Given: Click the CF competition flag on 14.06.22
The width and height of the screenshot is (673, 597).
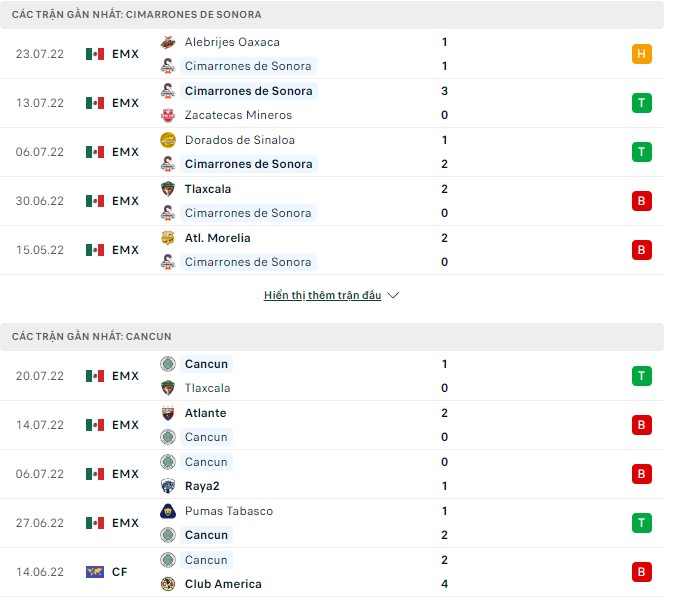Looking at the screenshot, I should (95, 572).
